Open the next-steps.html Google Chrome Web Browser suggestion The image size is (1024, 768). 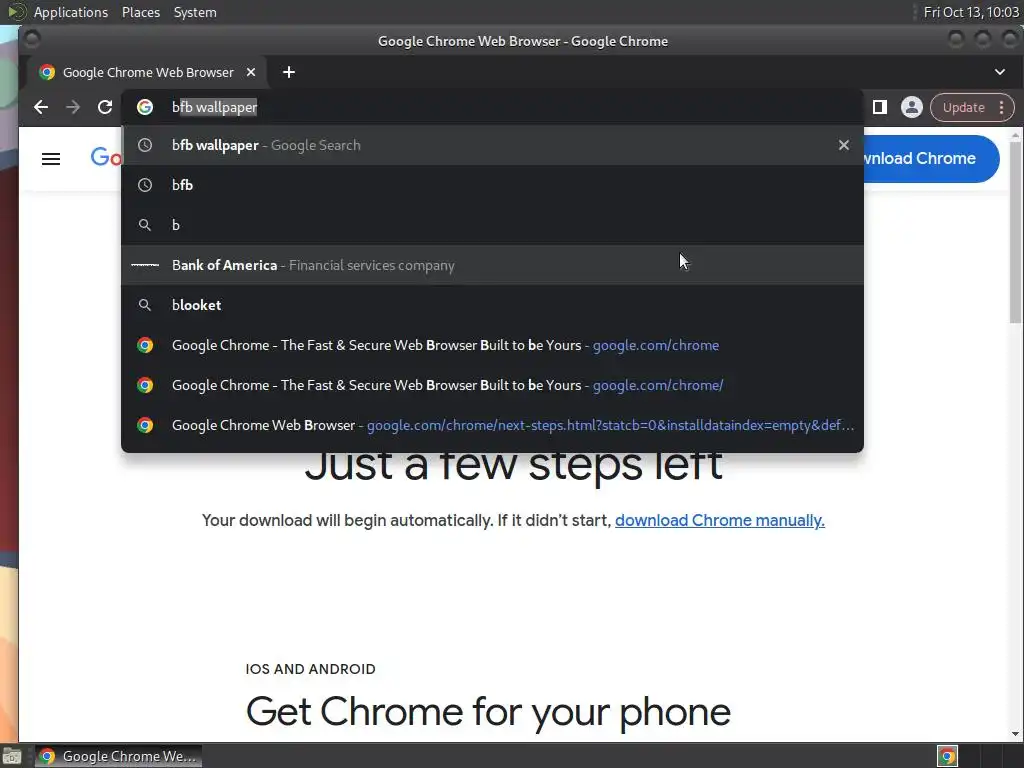[x=492, y=425]
